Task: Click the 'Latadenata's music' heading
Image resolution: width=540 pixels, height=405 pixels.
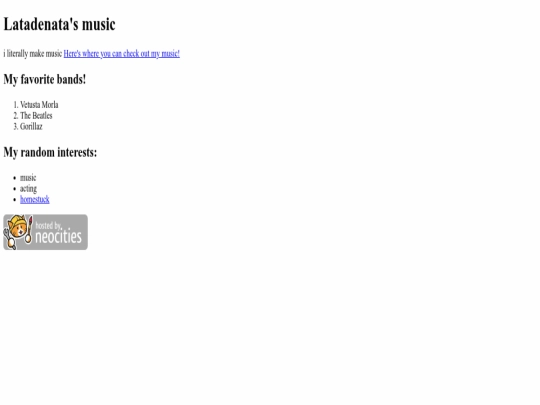Action: tap(59, 24)
